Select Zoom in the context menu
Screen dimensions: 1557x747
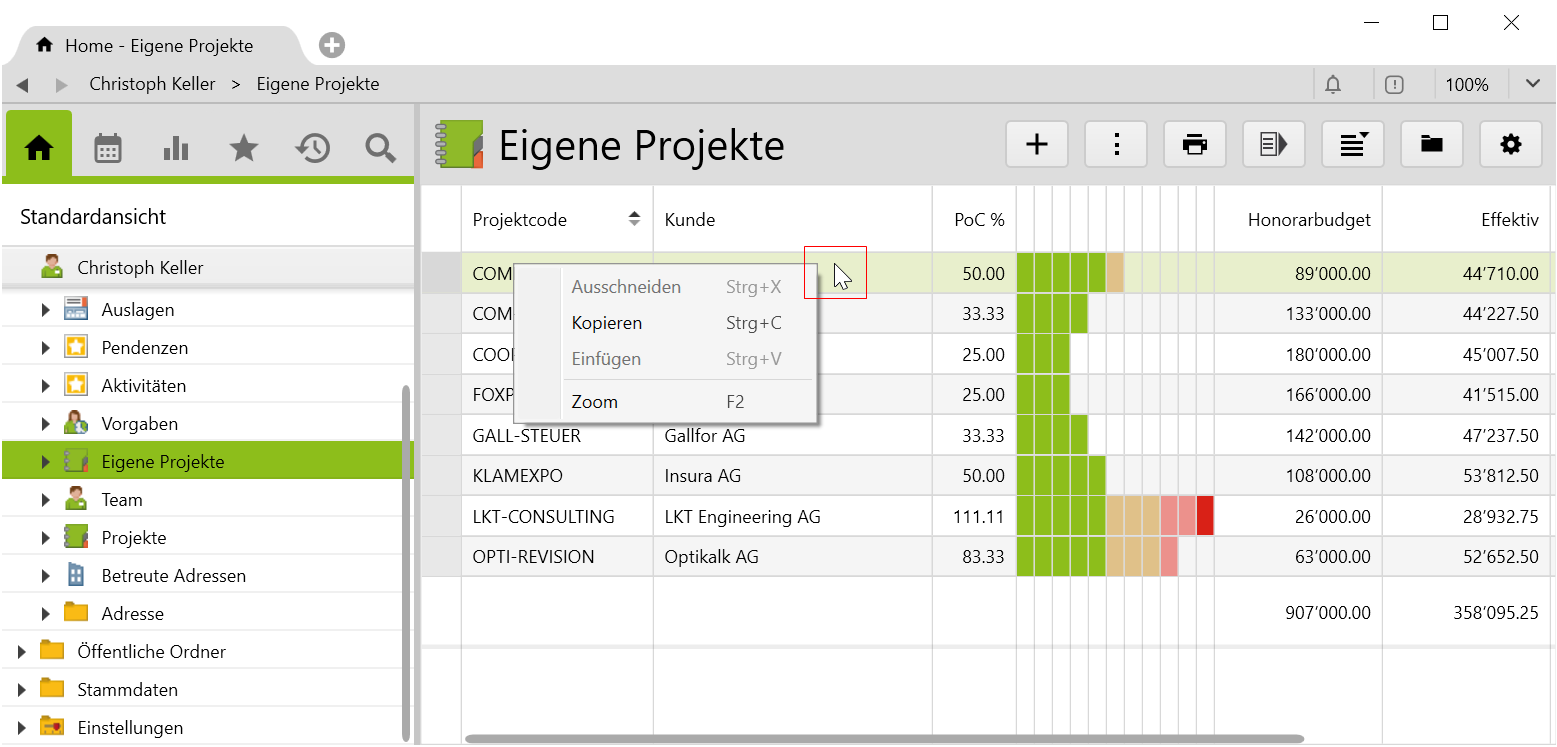tap(594, 402)
